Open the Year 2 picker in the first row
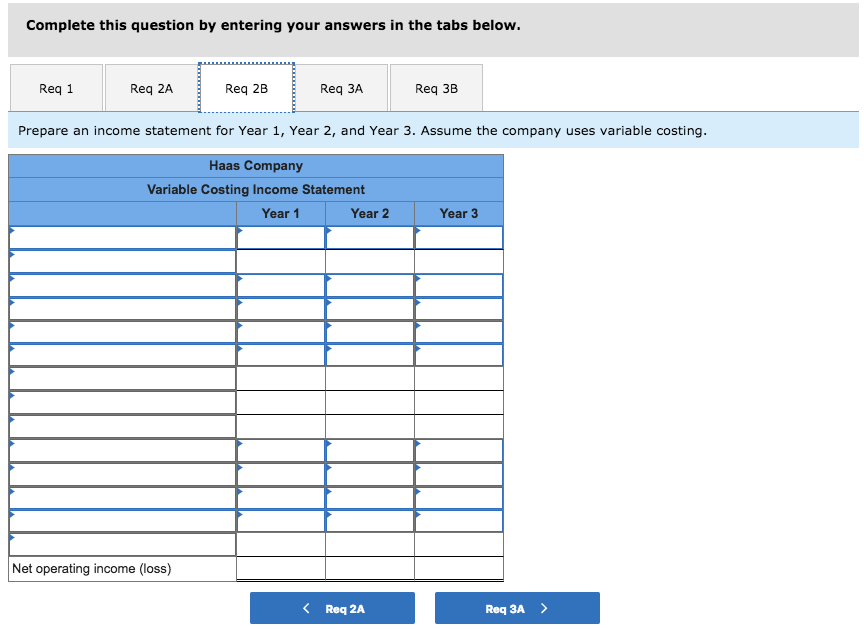Screen dimensions: 864x629 click(369, 237)
